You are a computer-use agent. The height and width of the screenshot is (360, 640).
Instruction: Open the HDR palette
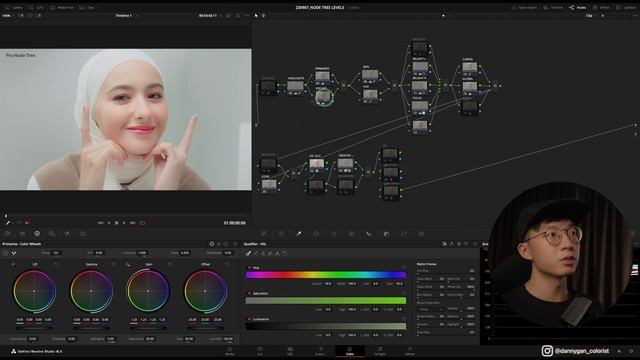(52, 233)
